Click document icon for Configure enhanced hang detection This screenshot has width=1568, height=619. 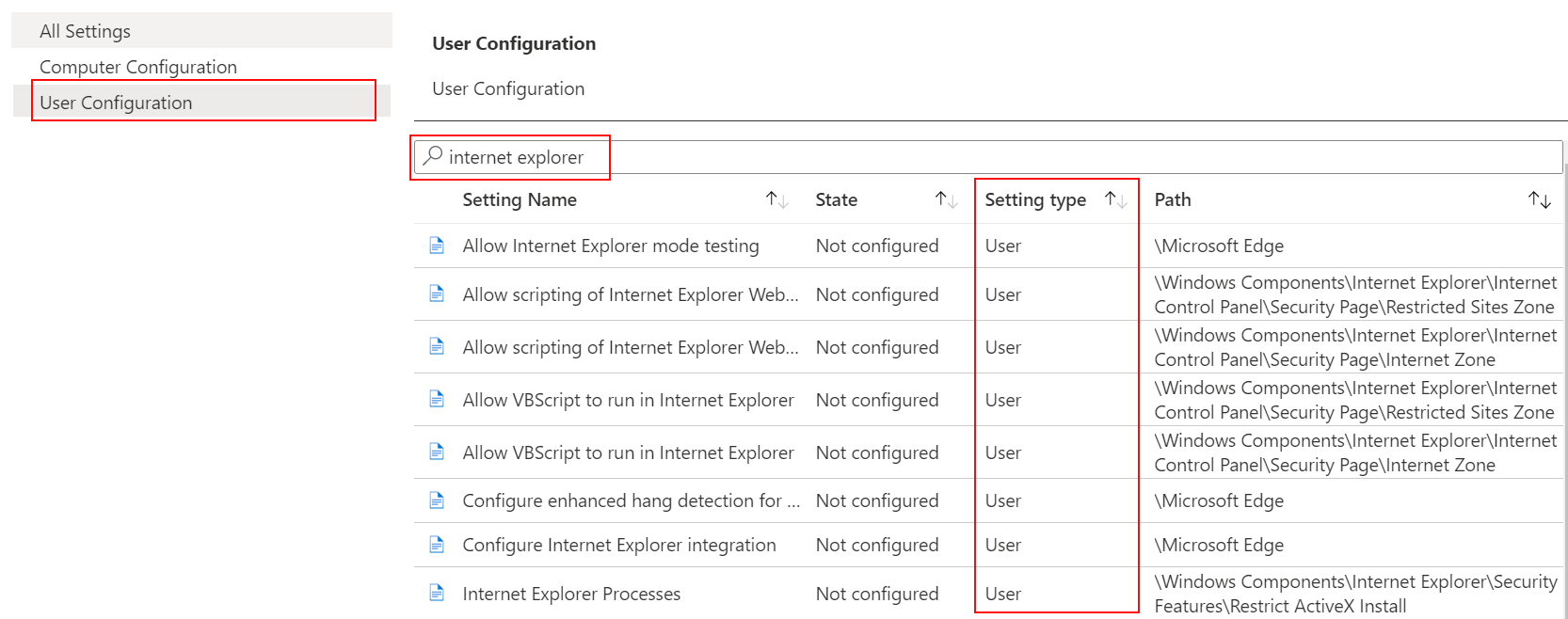437,500
